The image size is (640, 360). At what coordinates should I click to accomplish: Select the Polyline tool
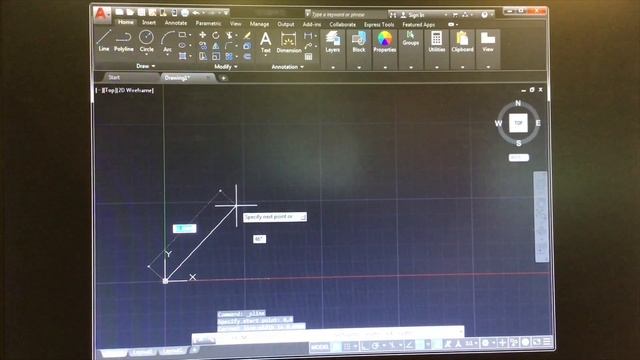point(123,41)
